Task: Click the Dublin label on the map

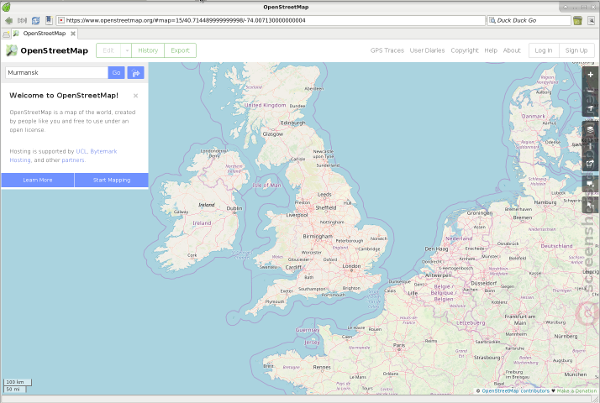Action: 234,208
